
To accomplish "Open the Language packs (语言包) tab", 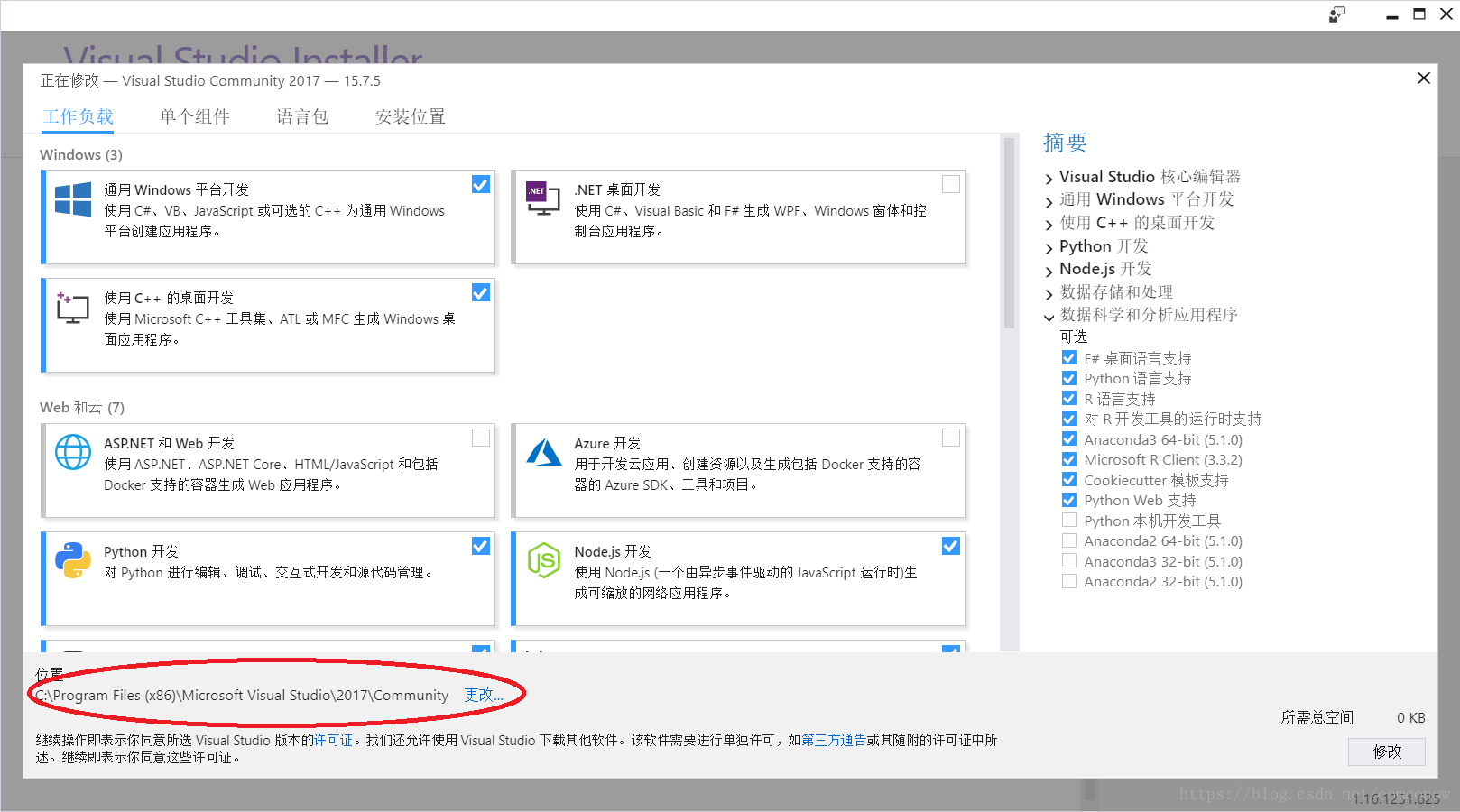I will [x=302, y=116].
